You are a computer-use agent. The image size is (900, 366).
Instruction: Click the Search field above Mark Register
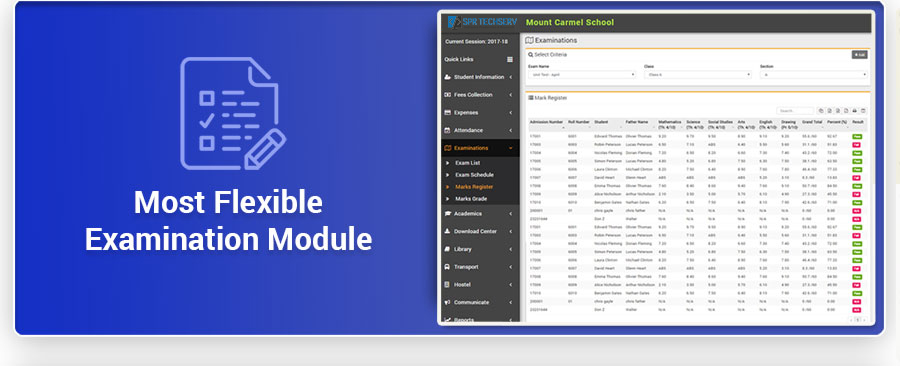click(795, 111)
